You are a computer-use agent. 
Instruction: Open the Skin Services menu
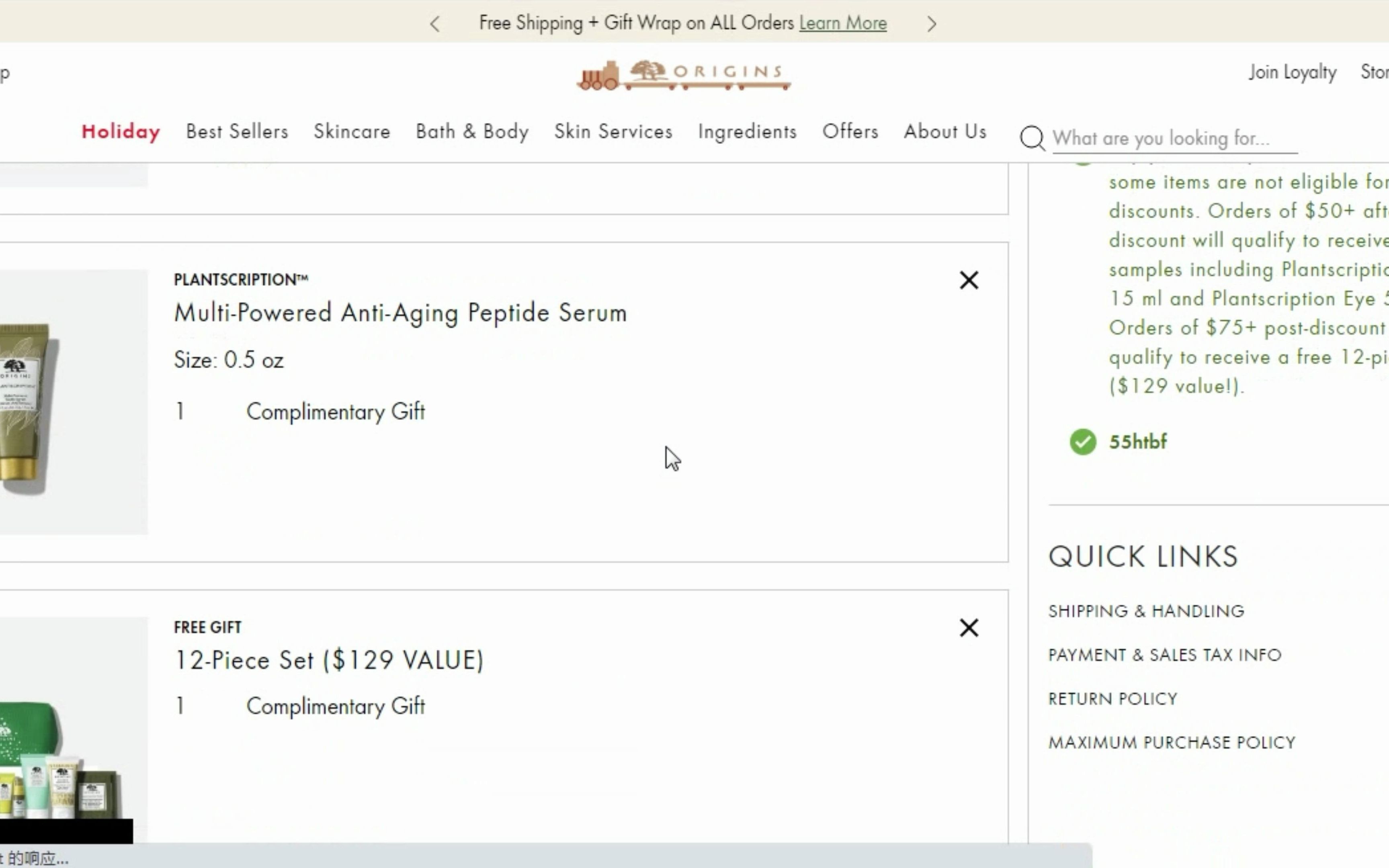pyautogui.click(x=613, y=131)
